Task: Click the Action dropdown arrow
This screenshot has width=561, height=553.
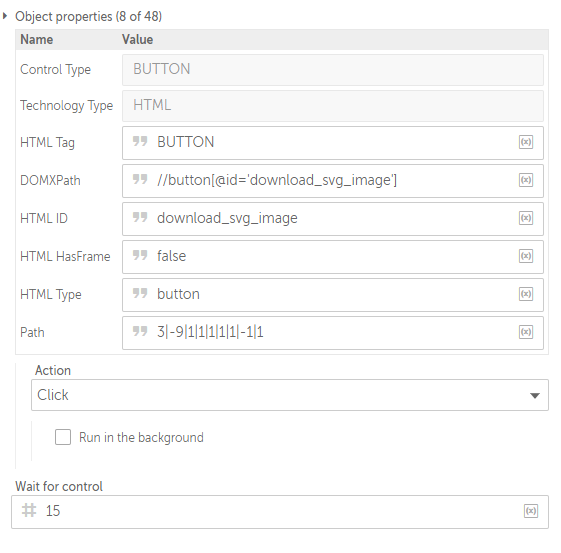Action: tap(535, 396)
